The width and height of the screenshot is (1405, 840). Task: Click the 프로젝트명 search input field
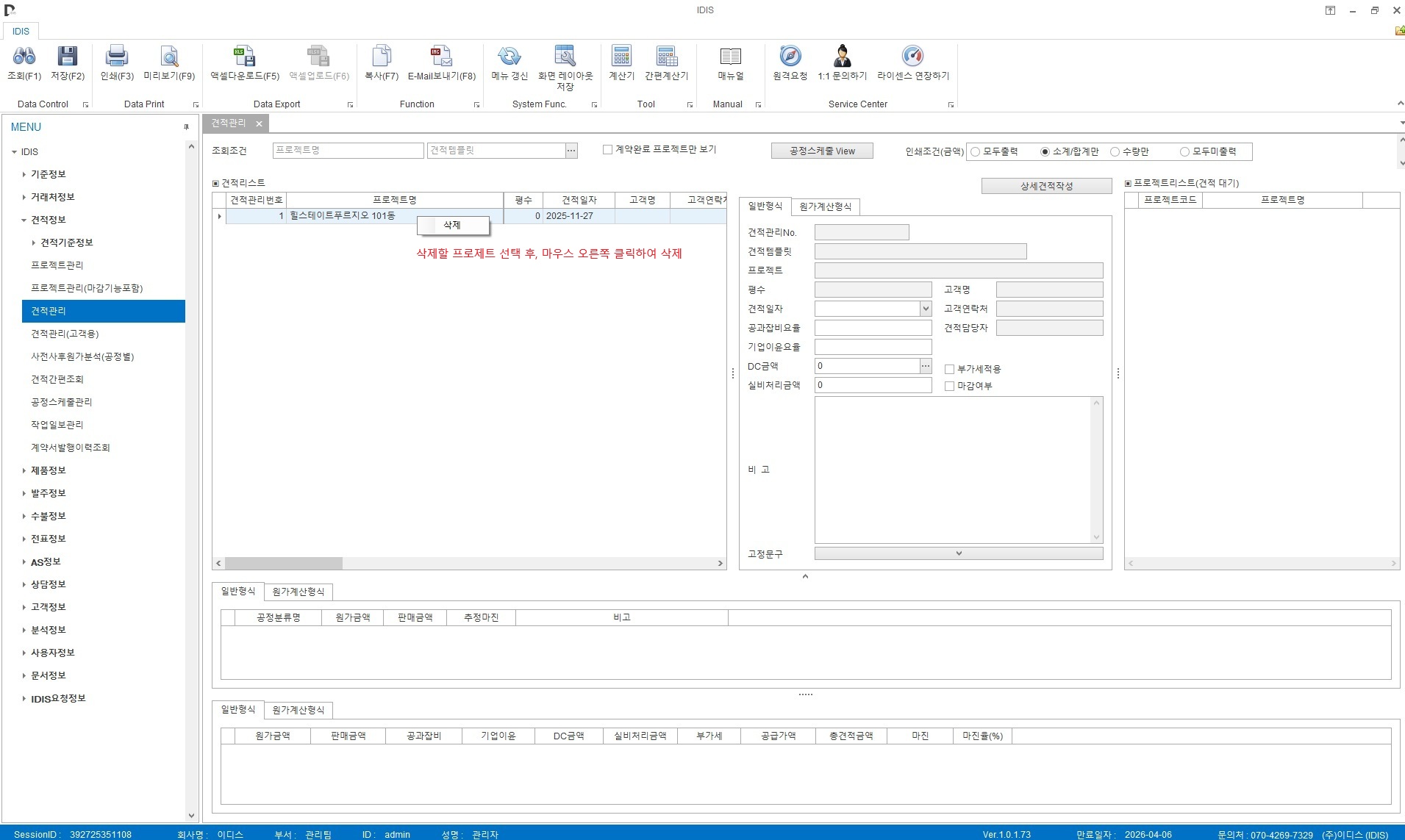[x=348, y=151]
